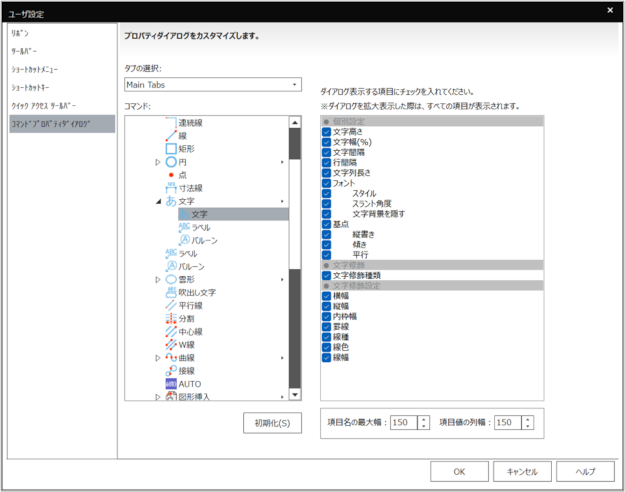Choose the 中心線 center line icon

point(170,331)
